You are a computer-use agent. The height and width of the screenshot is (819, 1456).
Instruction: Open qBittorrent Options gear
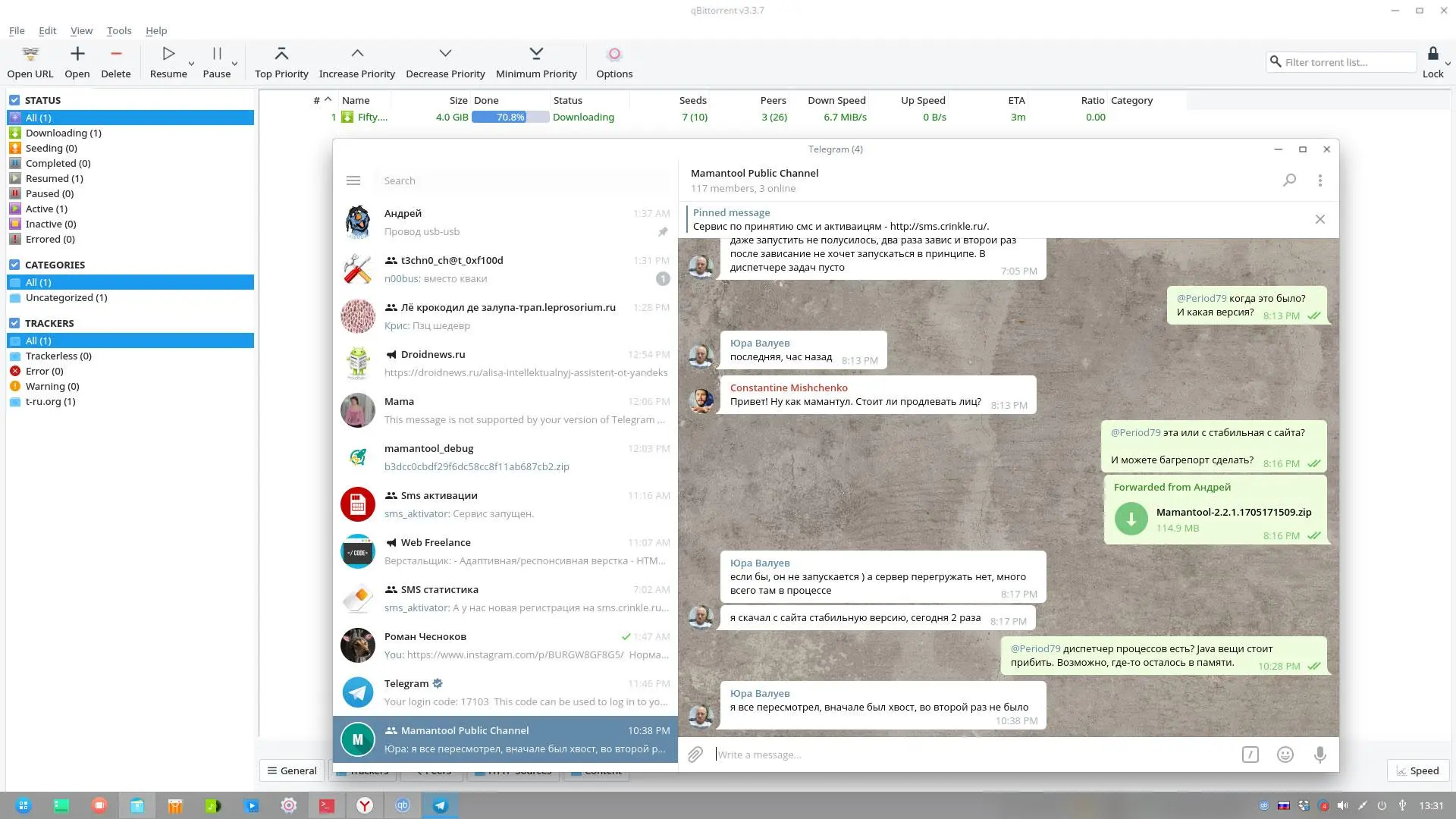click(x=614, y=54)
